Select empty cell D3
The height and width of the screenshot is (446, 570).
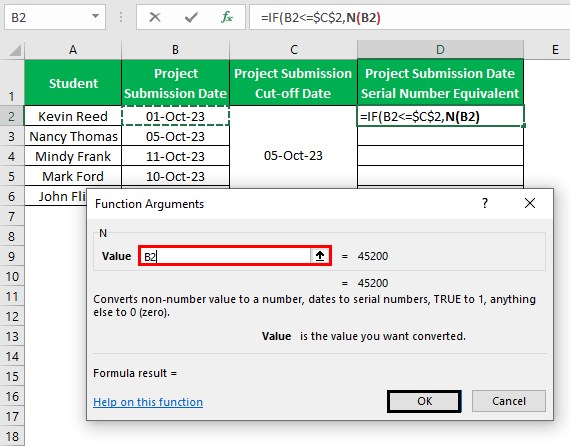click(x=440, y=136)
